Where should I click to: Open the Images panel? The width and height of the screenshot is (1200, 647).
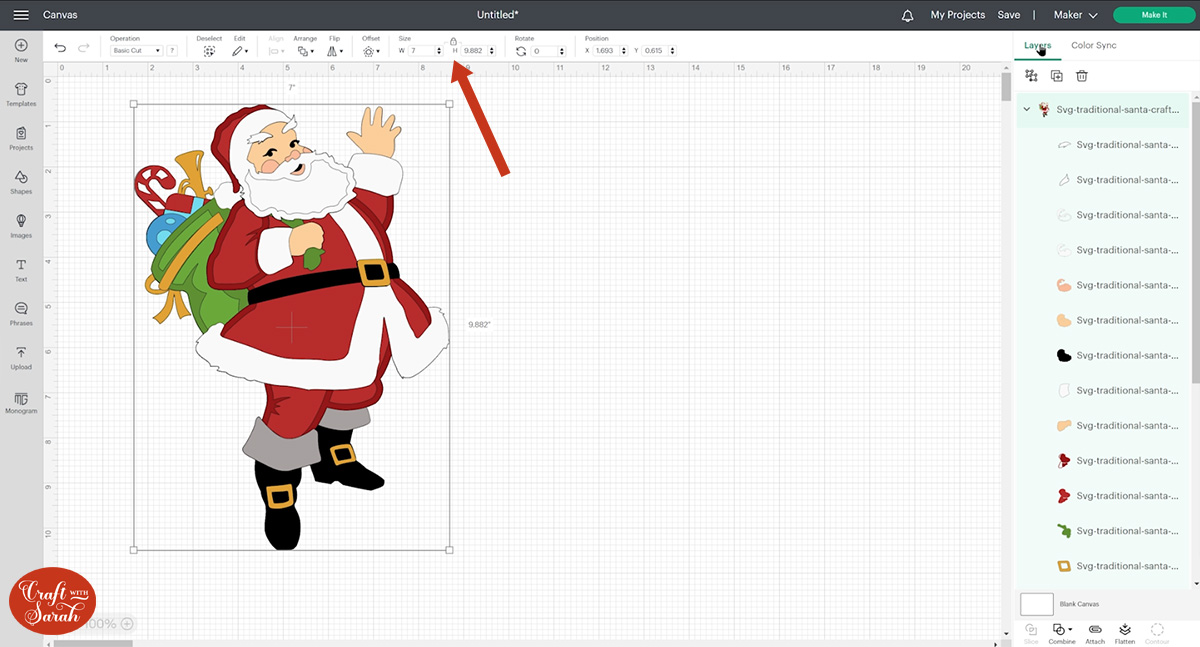pos(20,225)
